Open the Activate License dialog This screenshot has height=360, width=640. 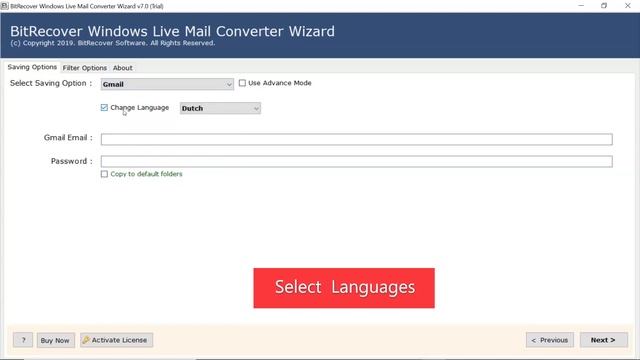pos(116,340)
